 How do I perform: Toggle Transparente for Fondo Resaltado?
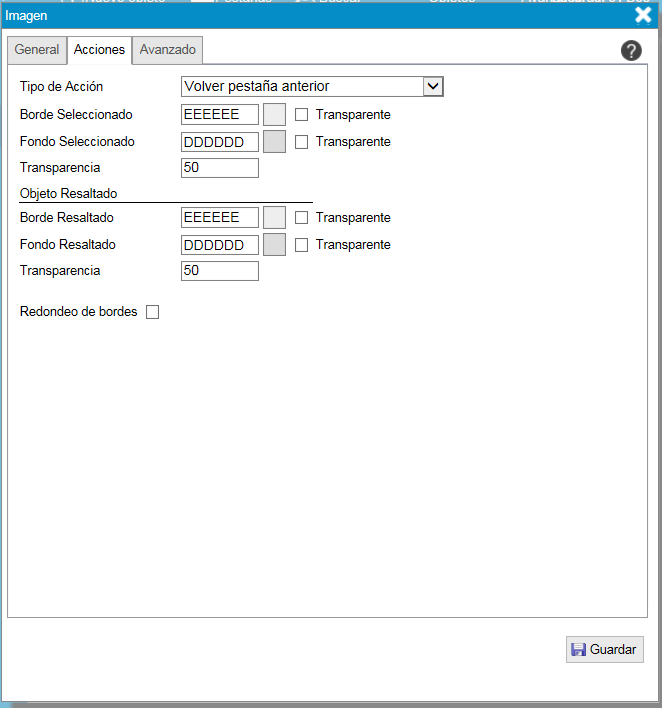302,245
